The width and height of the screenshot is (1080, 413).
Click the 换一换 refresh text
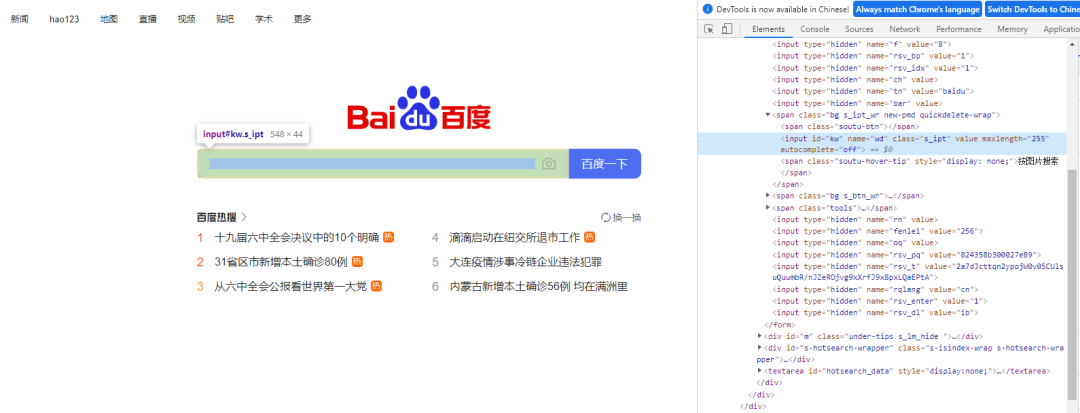coord(627,218)
